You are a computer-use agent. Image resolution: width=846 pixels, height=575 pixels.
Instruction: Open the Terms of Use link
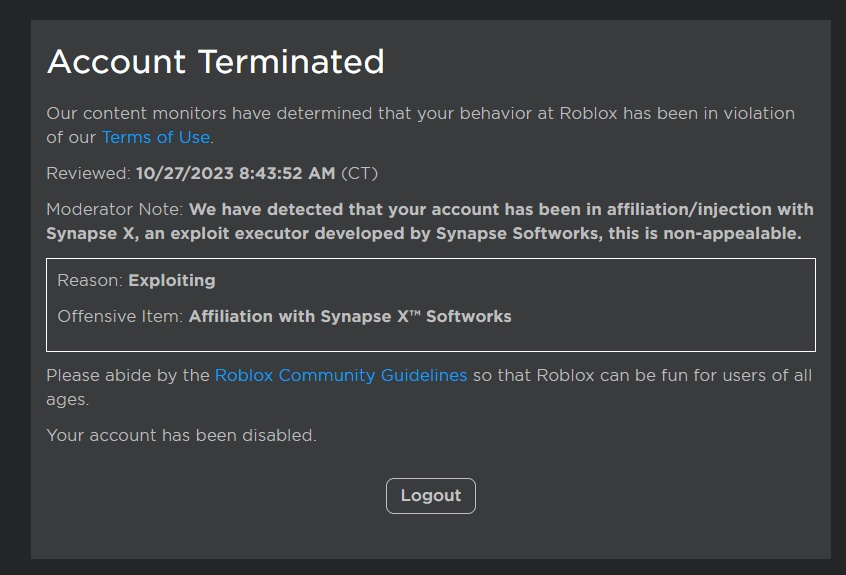pos(155,138)
